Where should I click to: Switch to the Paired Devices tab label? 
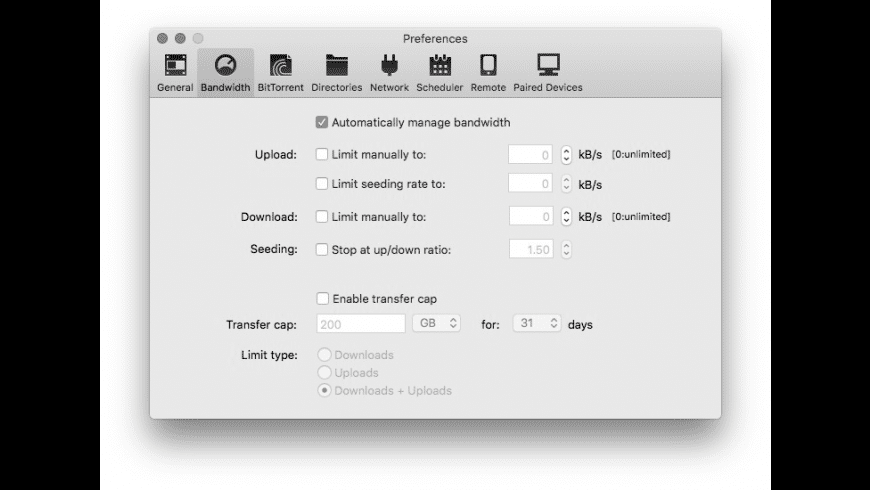click(x=548, y=88)
